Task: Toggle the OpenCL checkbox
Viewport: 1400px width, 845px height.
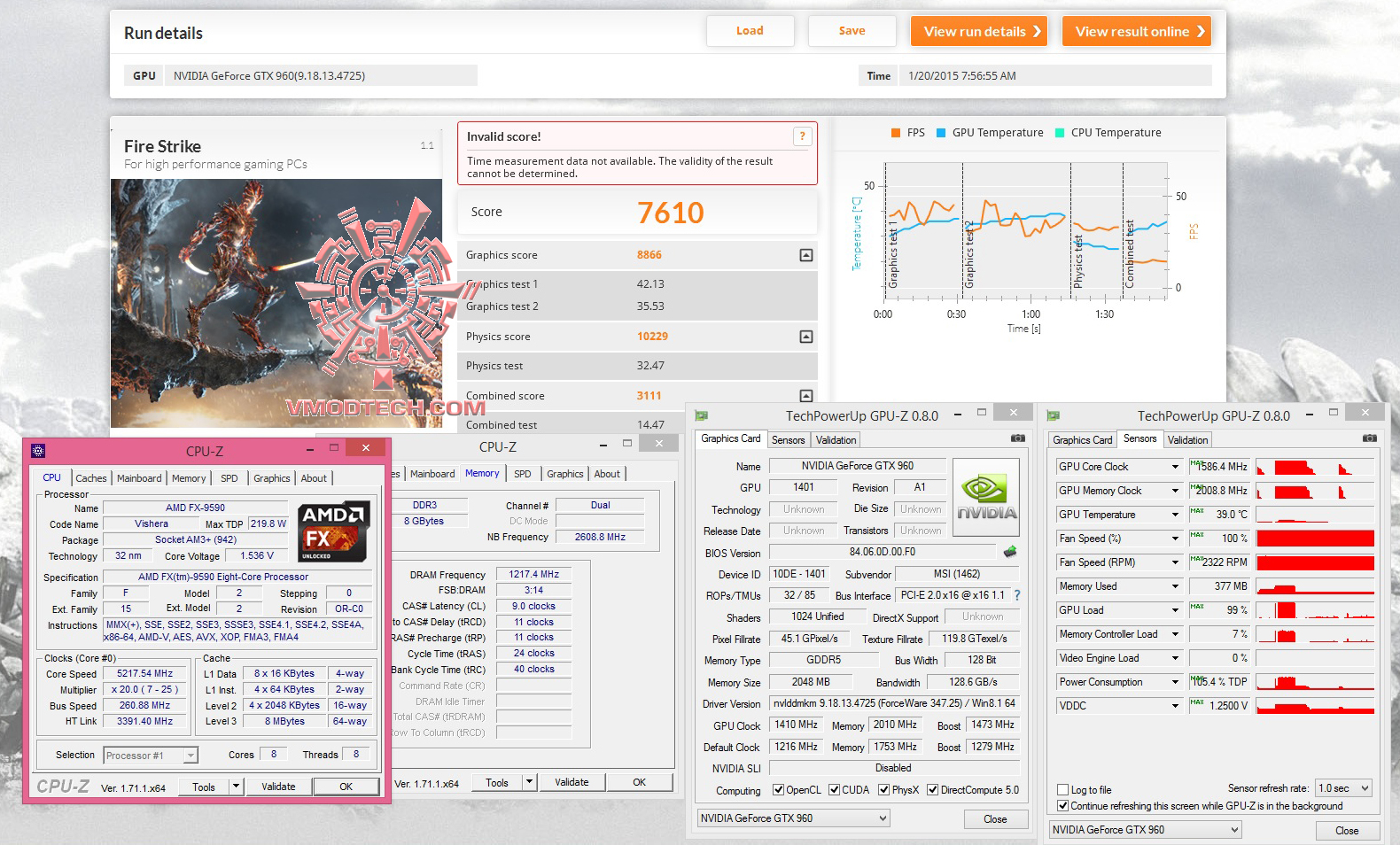Action: tap(778, 790)
